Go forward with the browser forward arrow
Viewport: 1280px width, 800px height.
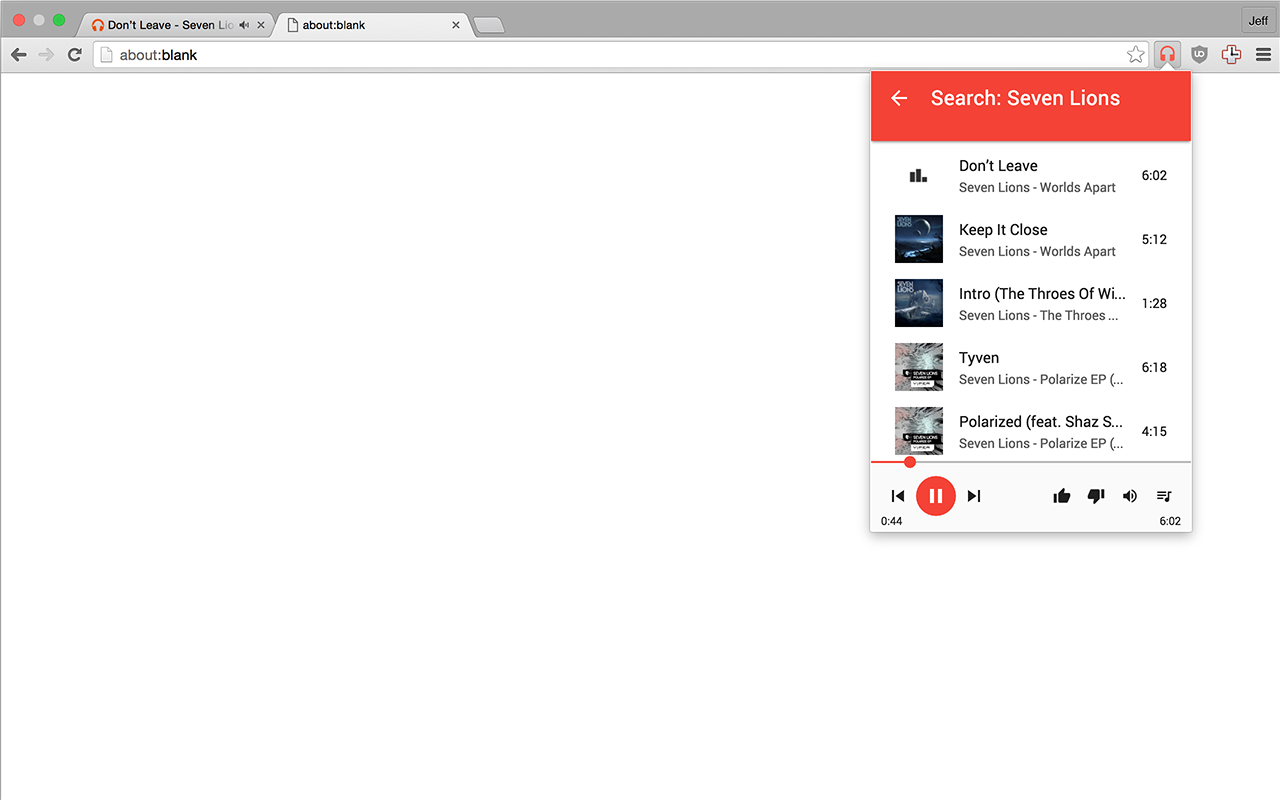46,55
